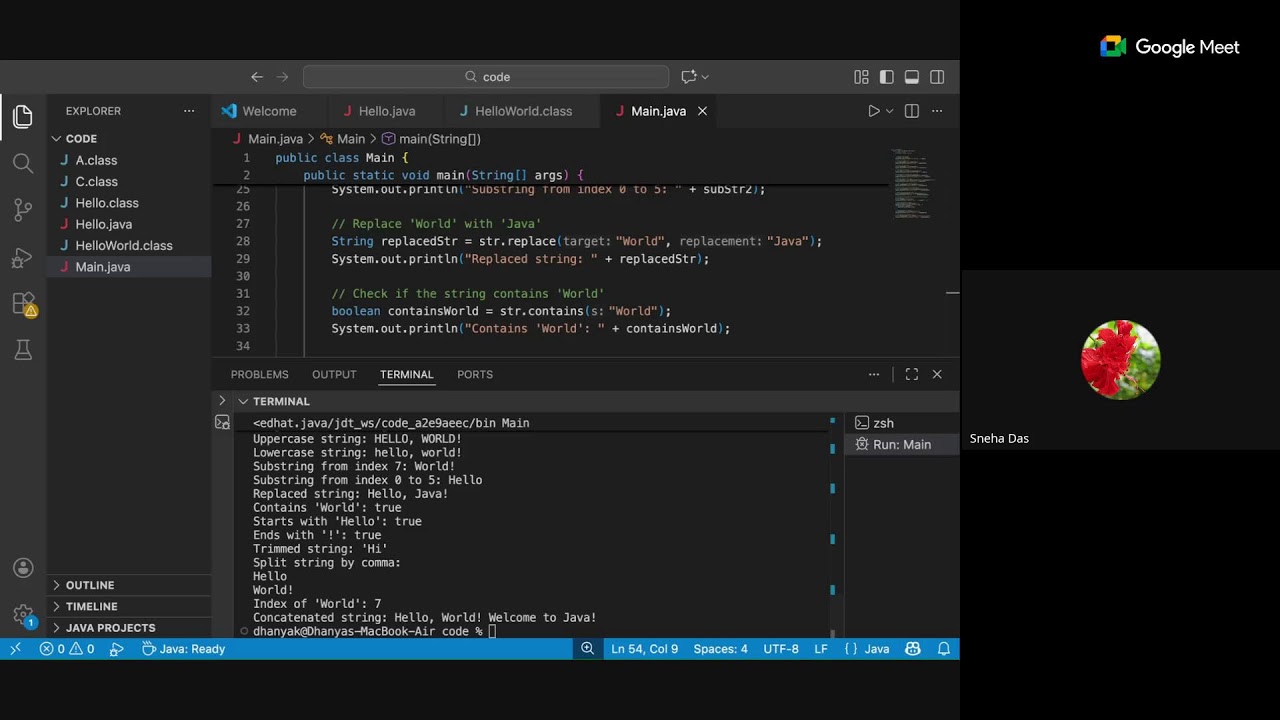Toggle the bottom panel layout button

[x=911, y=77]
